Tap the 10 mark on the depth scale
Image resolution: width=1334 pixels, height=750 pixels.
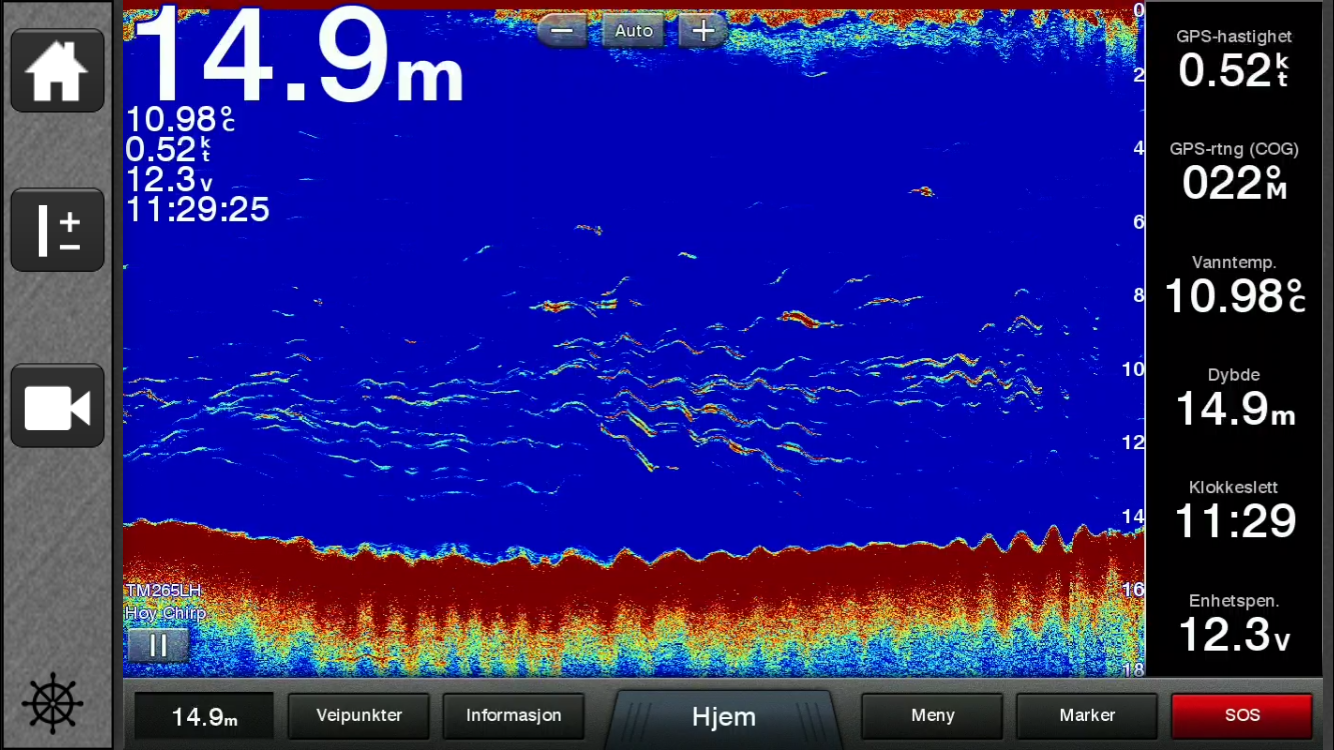(x=1131, y=369)
